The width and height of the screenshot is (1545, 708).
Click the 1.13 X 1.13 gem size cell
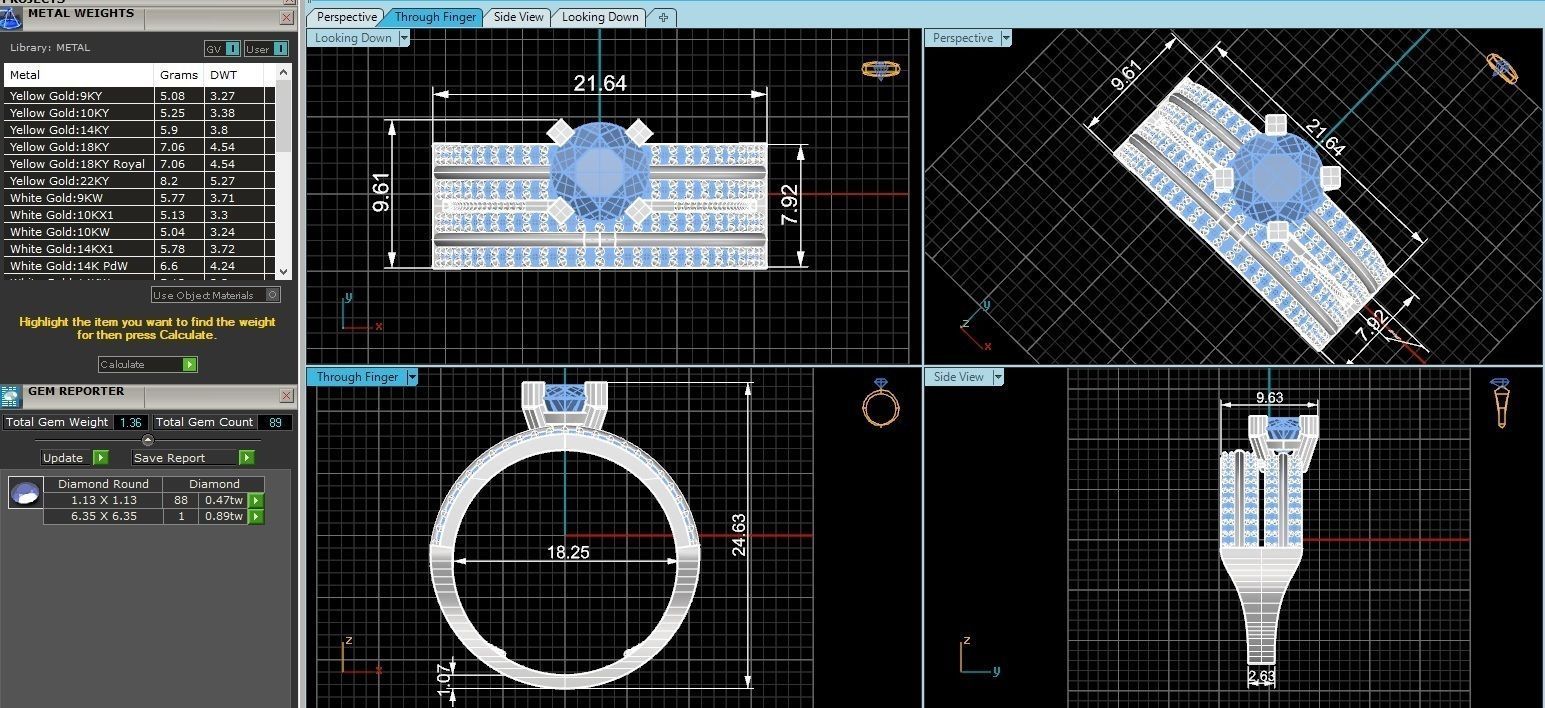(x=104, y=500)
